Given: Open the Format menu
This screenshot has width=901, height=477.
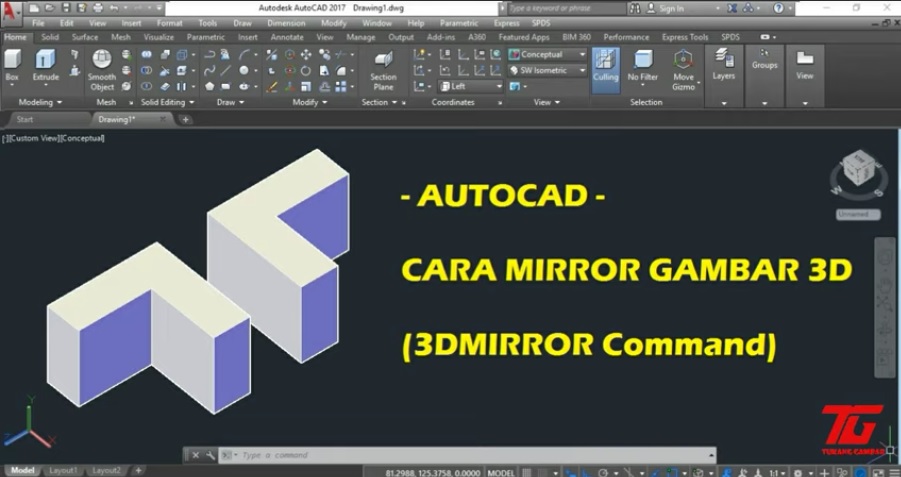Looking at the screenshot, I should pyautogui.click(x=170, y=24).
